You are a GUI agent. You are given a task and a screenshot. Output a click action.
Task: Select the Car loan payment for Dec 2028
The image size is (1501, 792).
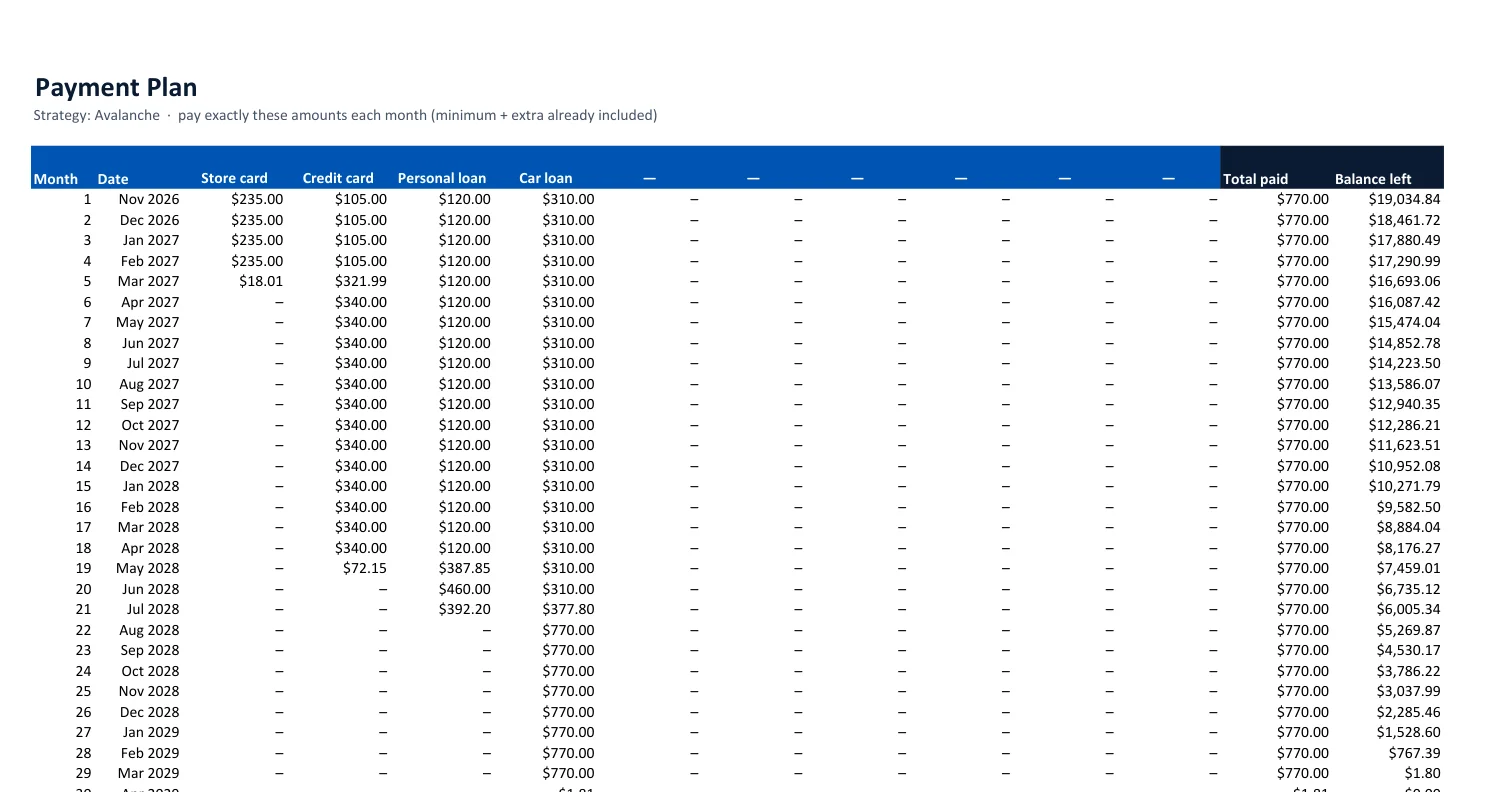568,712
